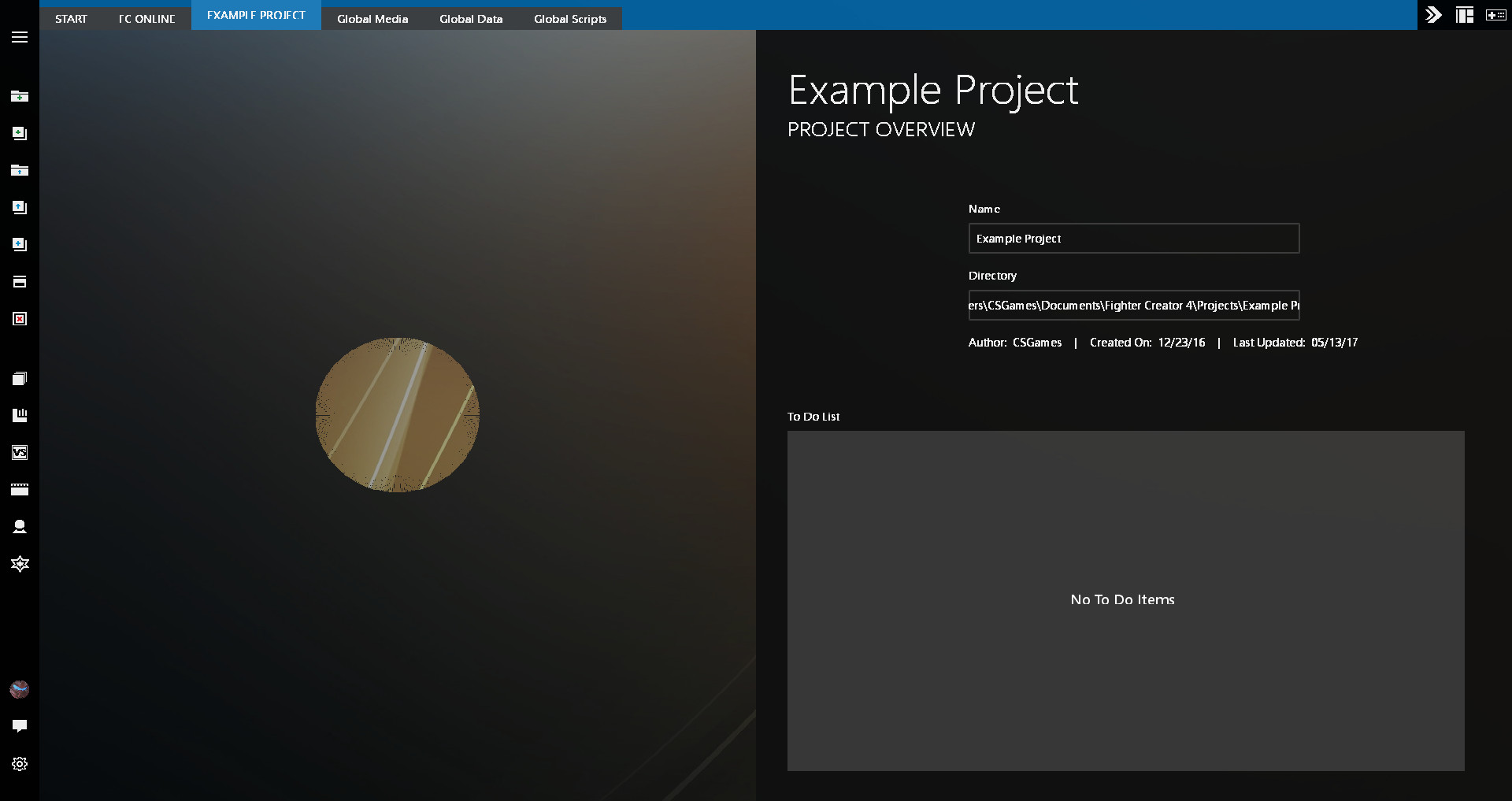Toggle the panel layout icon at top right
Image resolution: width=1512 pixels, height=801 pixels.
(x=1465, y=15)
